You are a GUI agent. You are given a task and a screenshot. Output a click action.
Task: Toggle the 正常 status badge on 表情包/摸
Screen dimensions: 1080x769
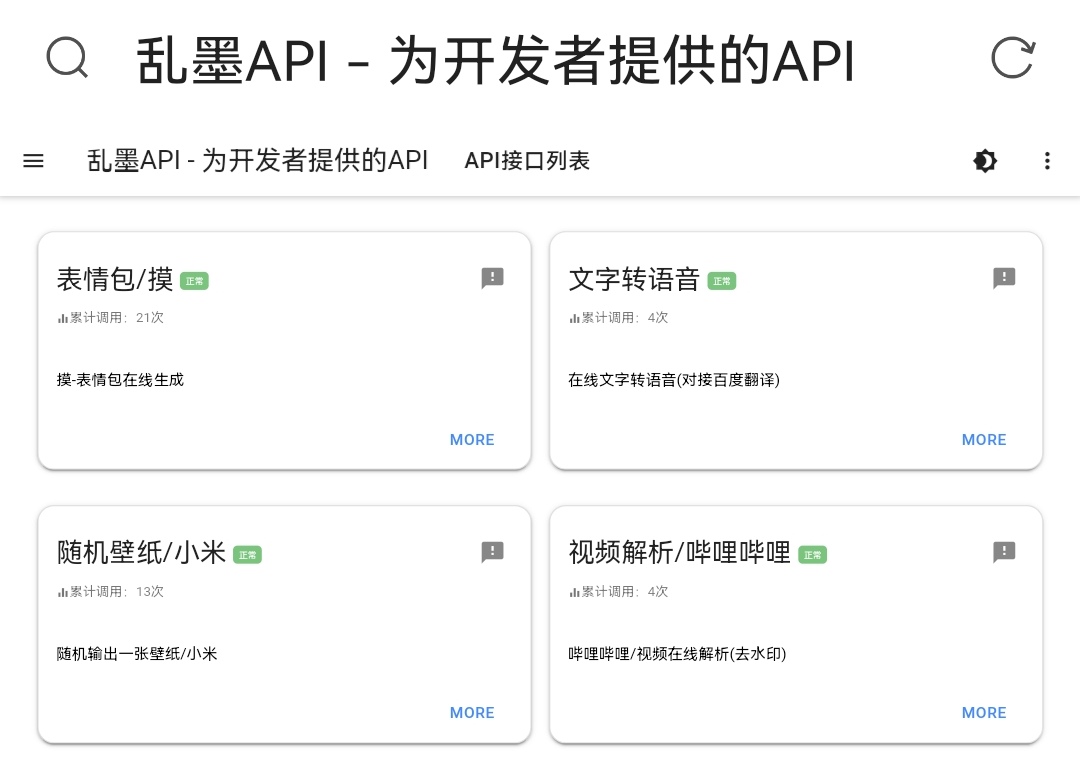194,281
